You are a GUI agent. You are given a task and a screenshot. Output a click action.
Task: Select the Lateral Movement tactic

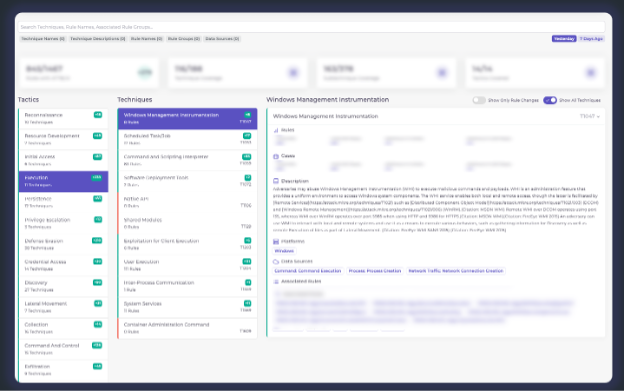click(63, 307)
